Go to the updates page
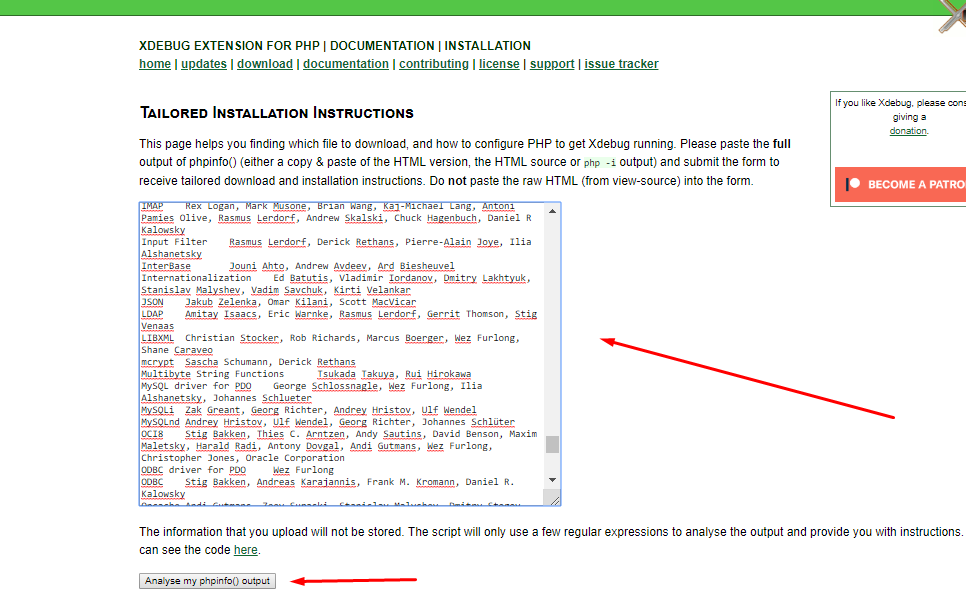 tap(204, 64)
